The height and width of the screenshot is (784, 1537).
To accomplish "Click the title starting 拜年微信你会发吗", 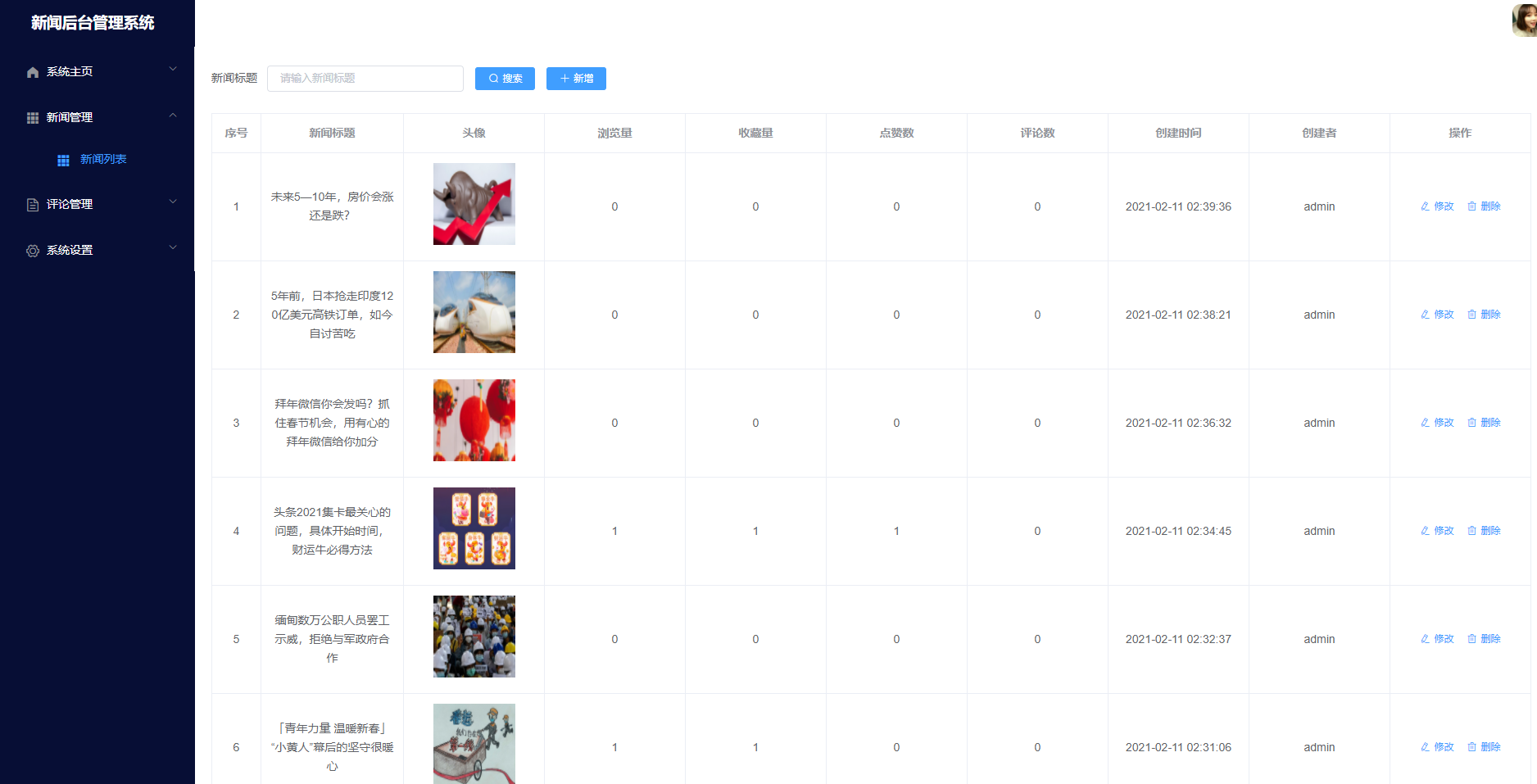I will 332,423.
